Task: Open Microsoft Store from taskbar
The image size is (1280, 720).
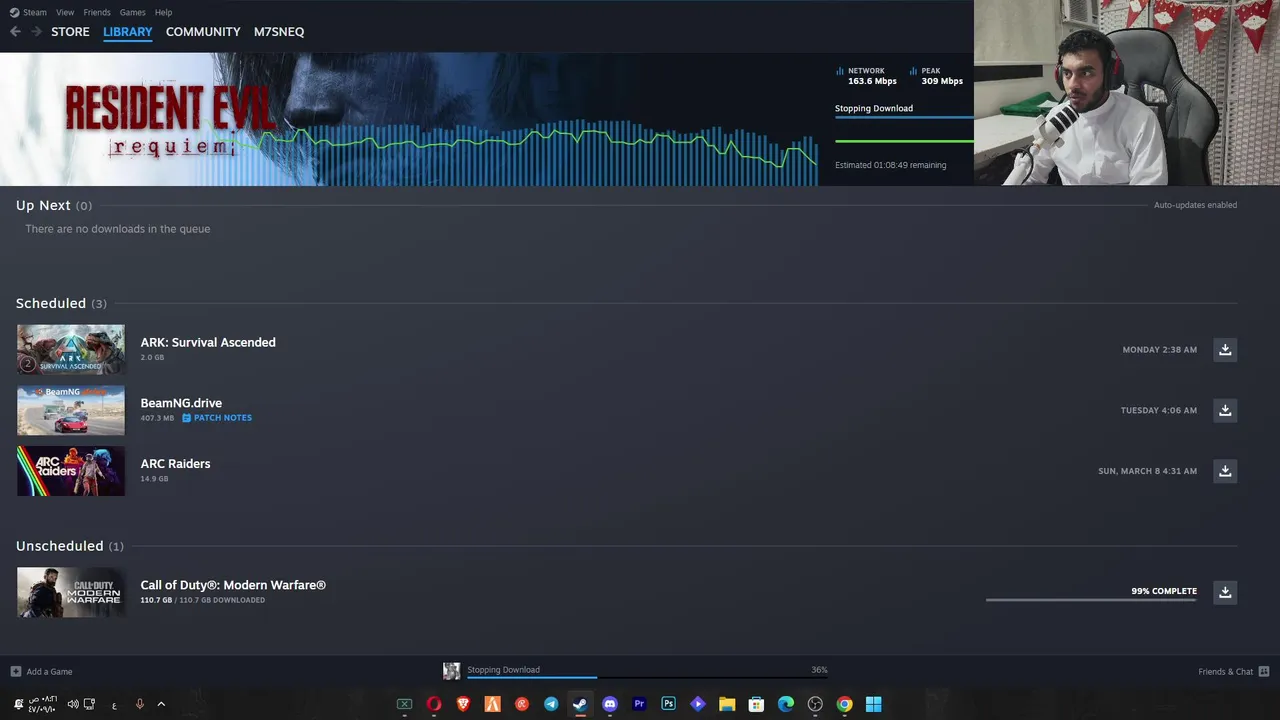Action: click(x=756, y=704)
